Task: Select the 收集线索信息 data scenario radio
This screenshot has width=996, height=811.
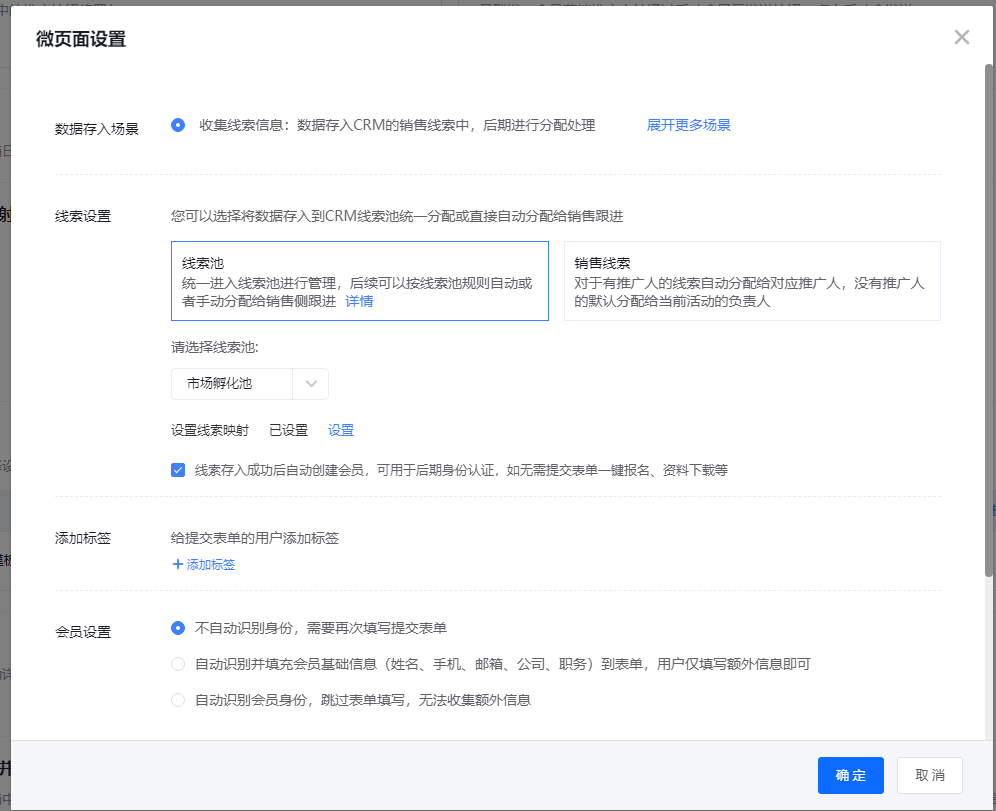Action: (x=178, y=125)
